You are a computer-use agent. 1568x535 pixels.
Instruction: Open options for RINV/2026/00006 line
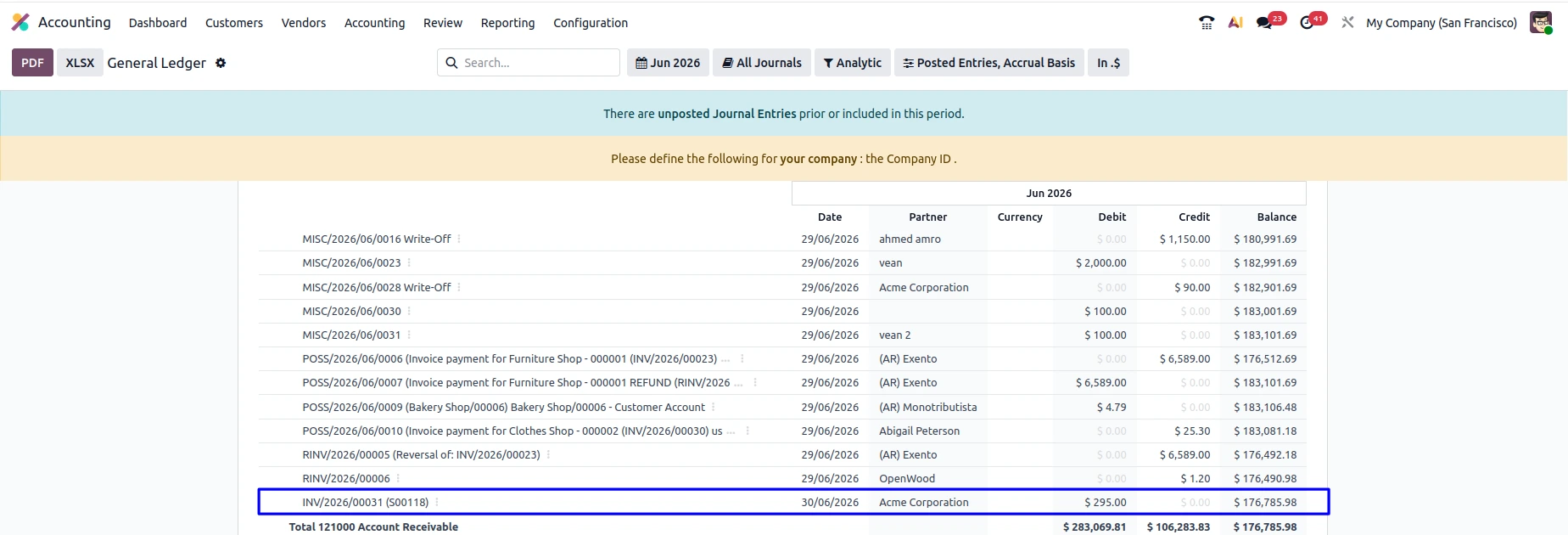[398, 479]
